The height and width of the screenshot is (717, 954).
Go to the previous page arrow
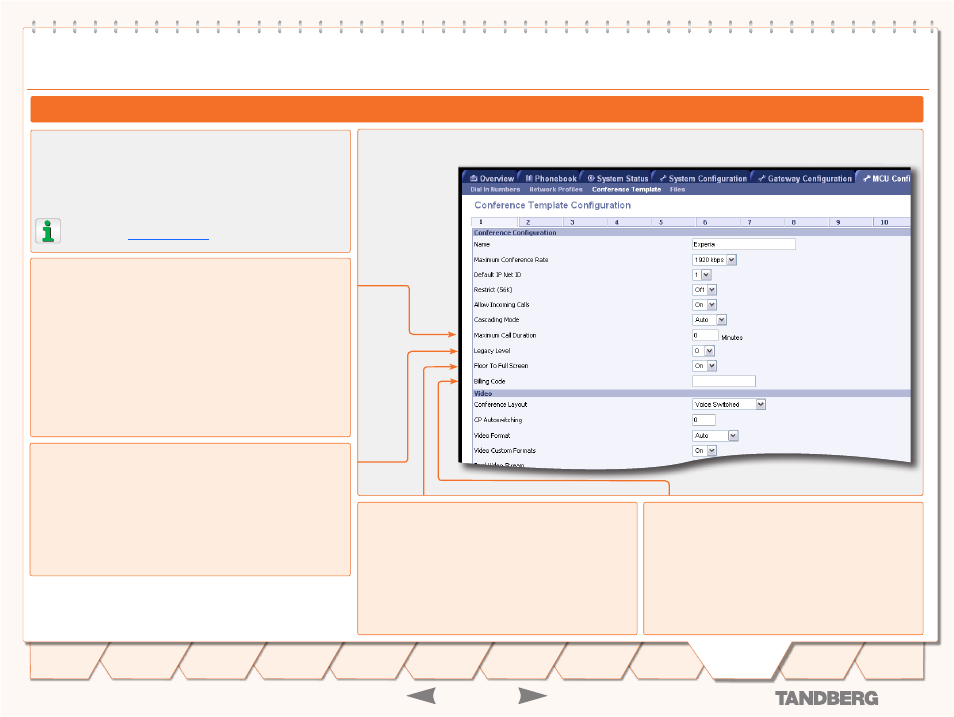click(421, 696)
